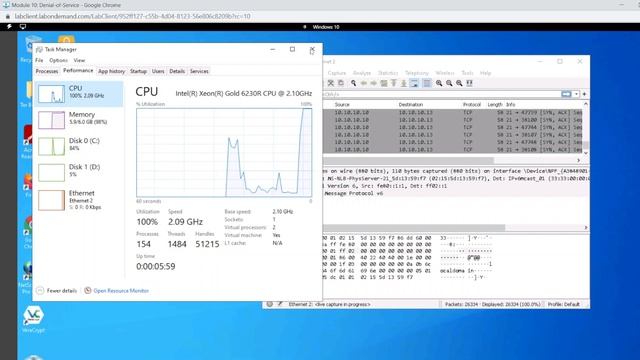Switch to the Services tab
The image size is (640, 360).
click(199, 71)
